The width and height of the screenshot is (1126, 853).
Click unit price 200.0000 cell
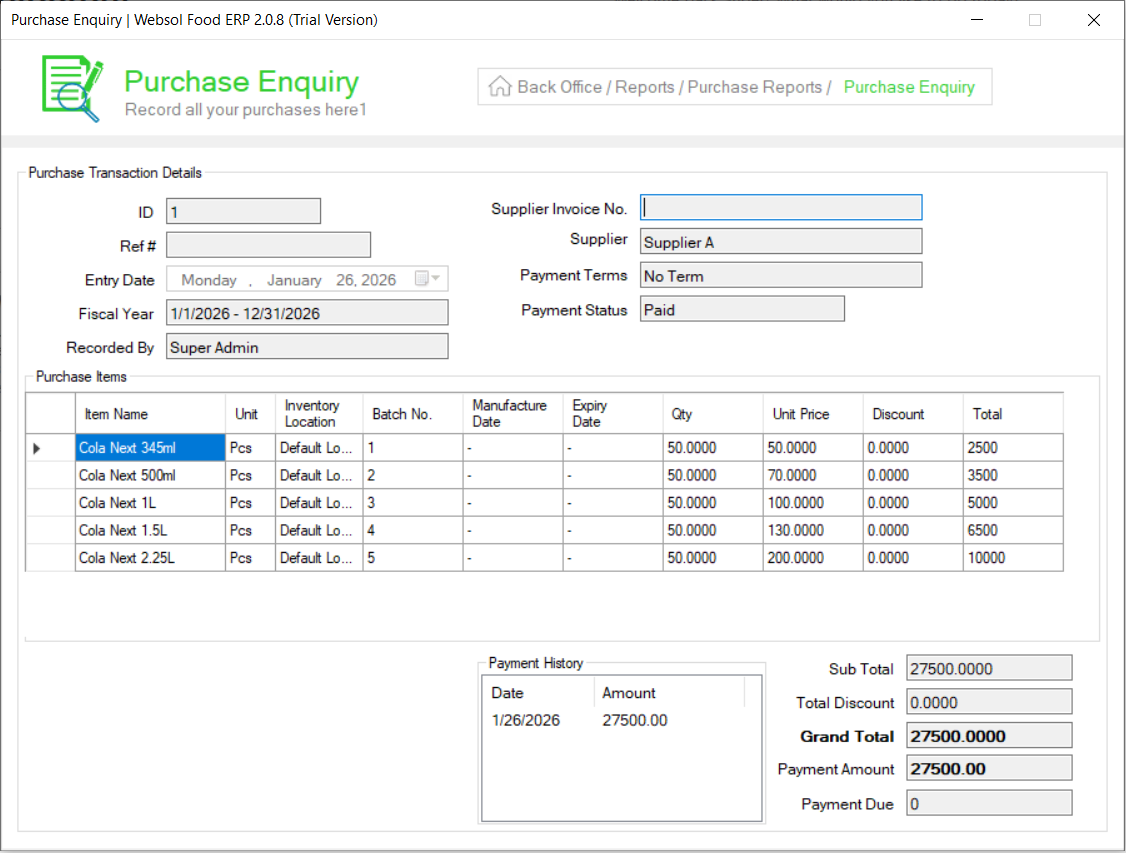[x=813, y=558]
